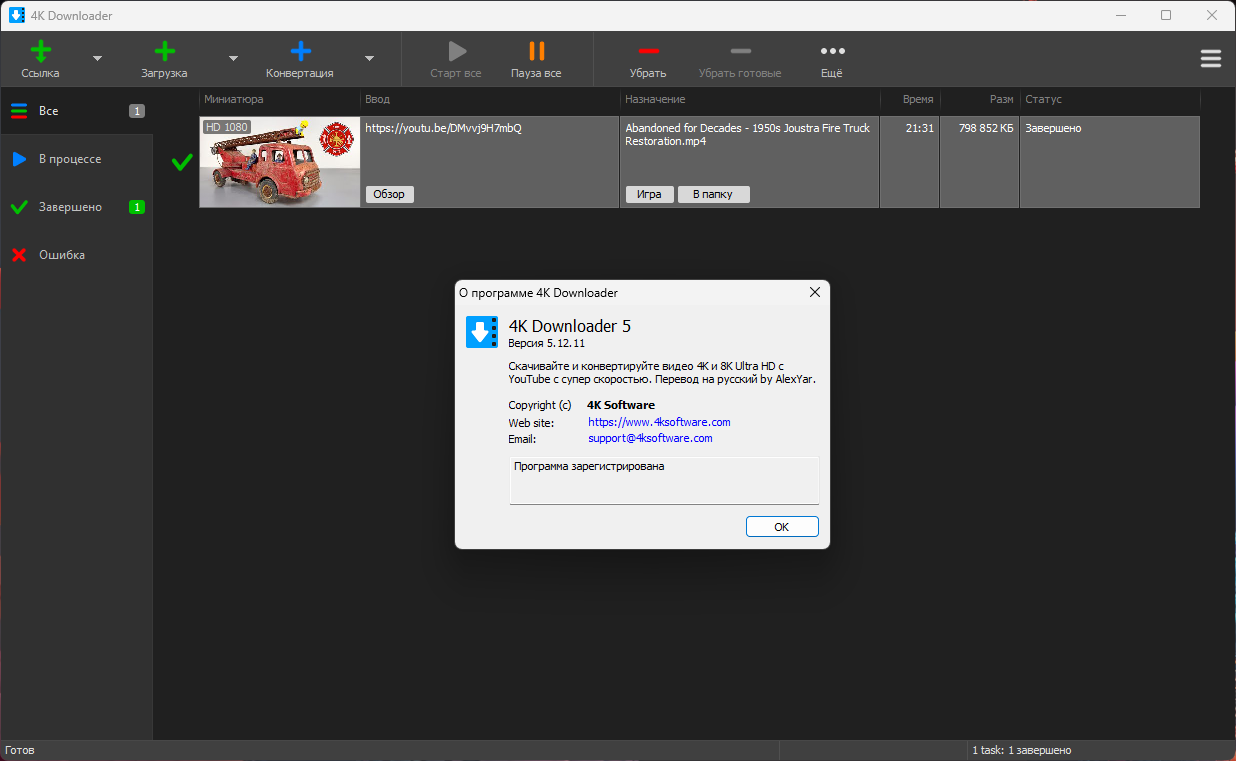Click the 4K Software copyright text
1236x761 pixels.
point(621,405)
